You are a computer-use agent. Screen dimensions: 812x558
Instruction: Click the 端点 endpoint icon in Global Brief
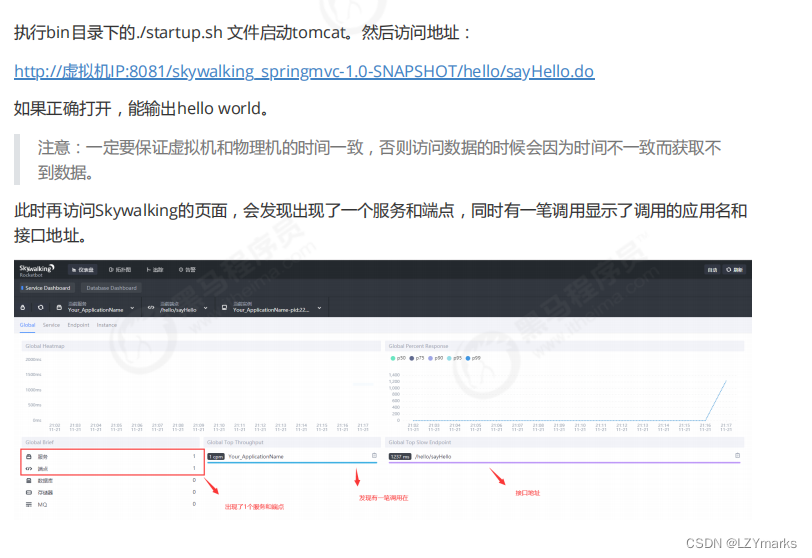point(29,468)
